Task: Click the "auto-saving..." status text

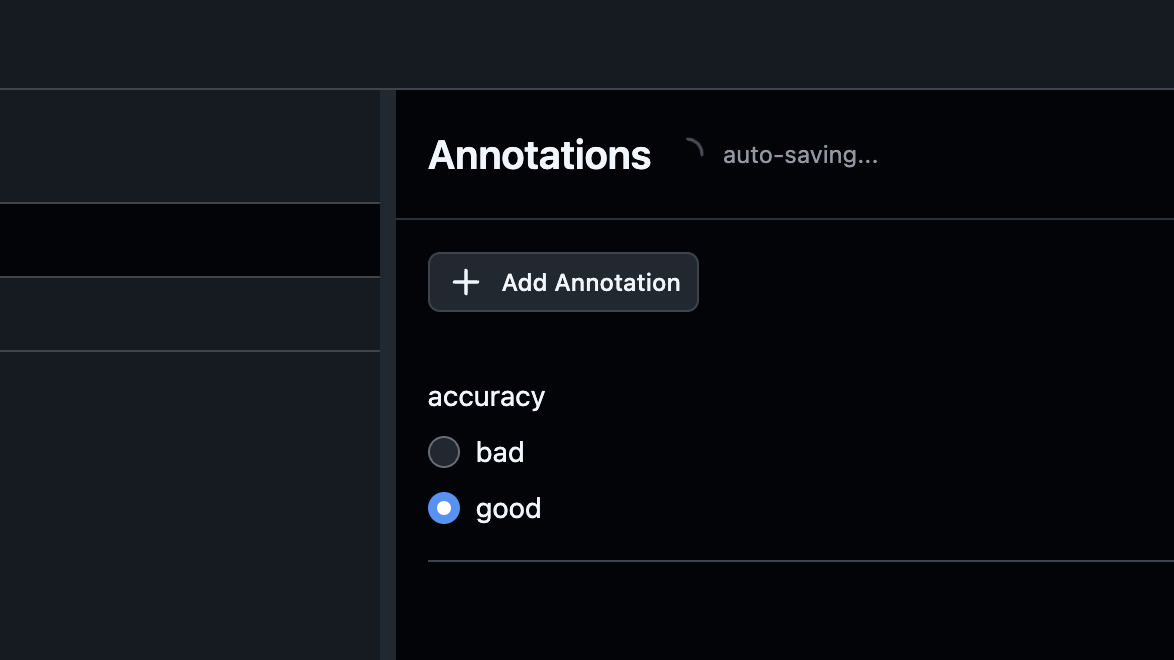Action: [x=800, y=155]
